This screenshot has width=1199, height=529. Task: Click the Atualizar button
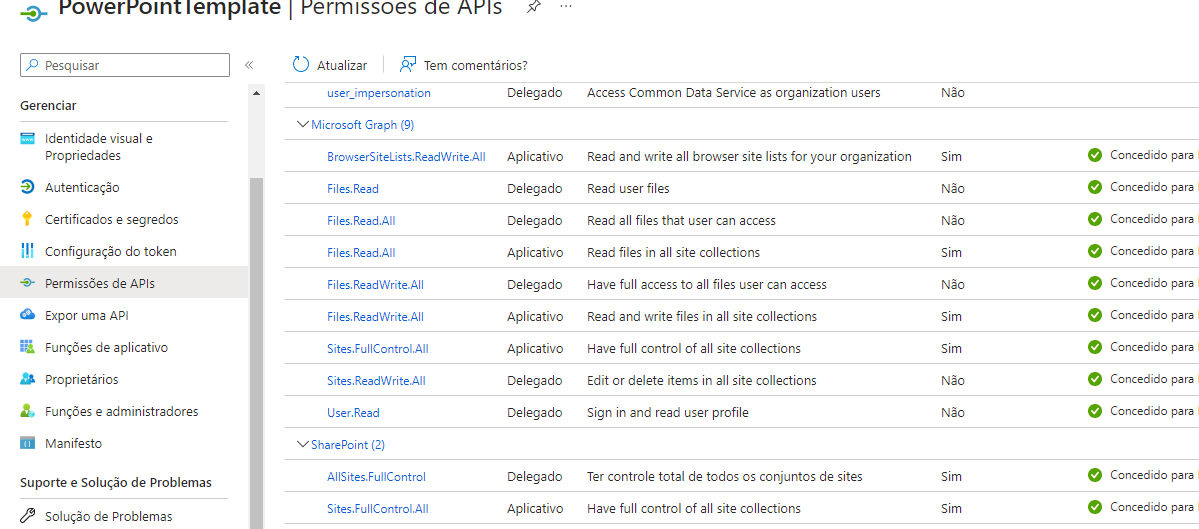point(330,65)
